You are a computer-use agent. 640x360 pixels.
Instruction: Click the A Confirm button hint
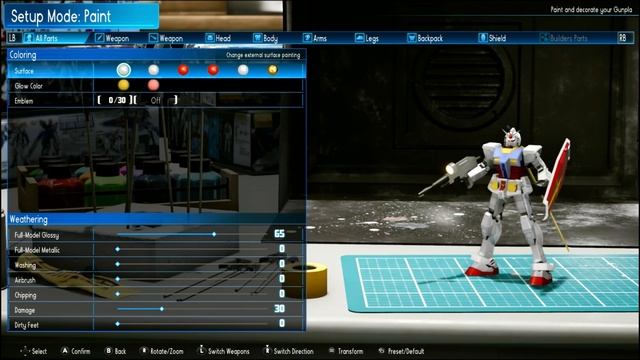pos(76,351)
